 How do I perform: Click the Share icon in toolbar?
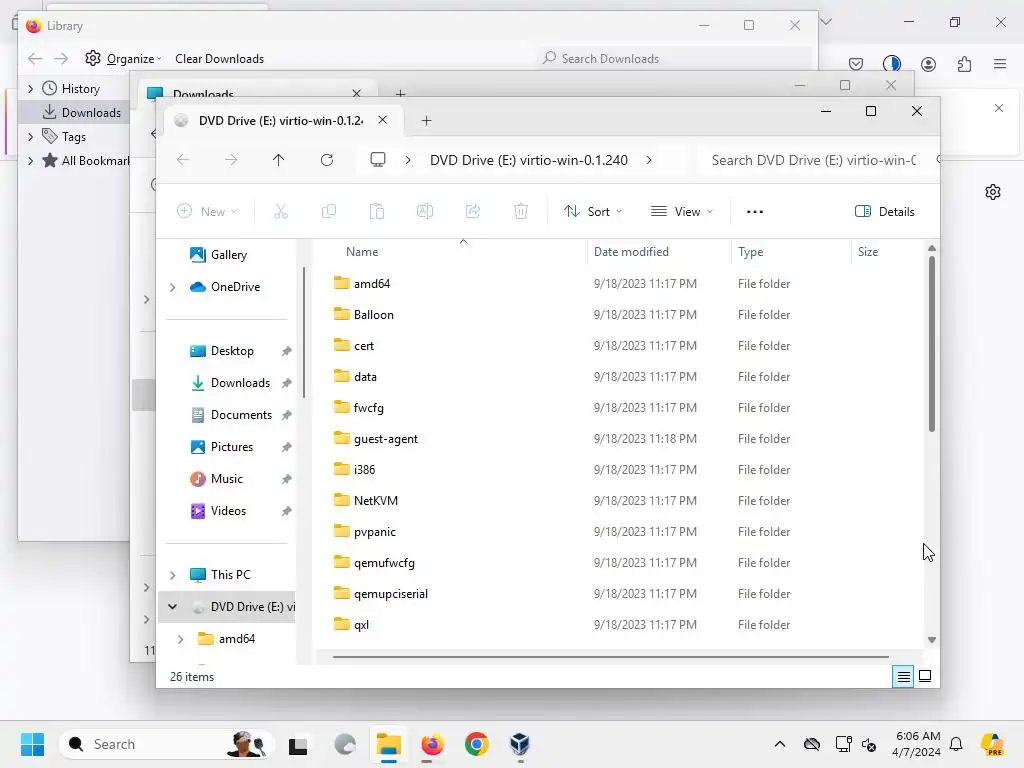473,212
